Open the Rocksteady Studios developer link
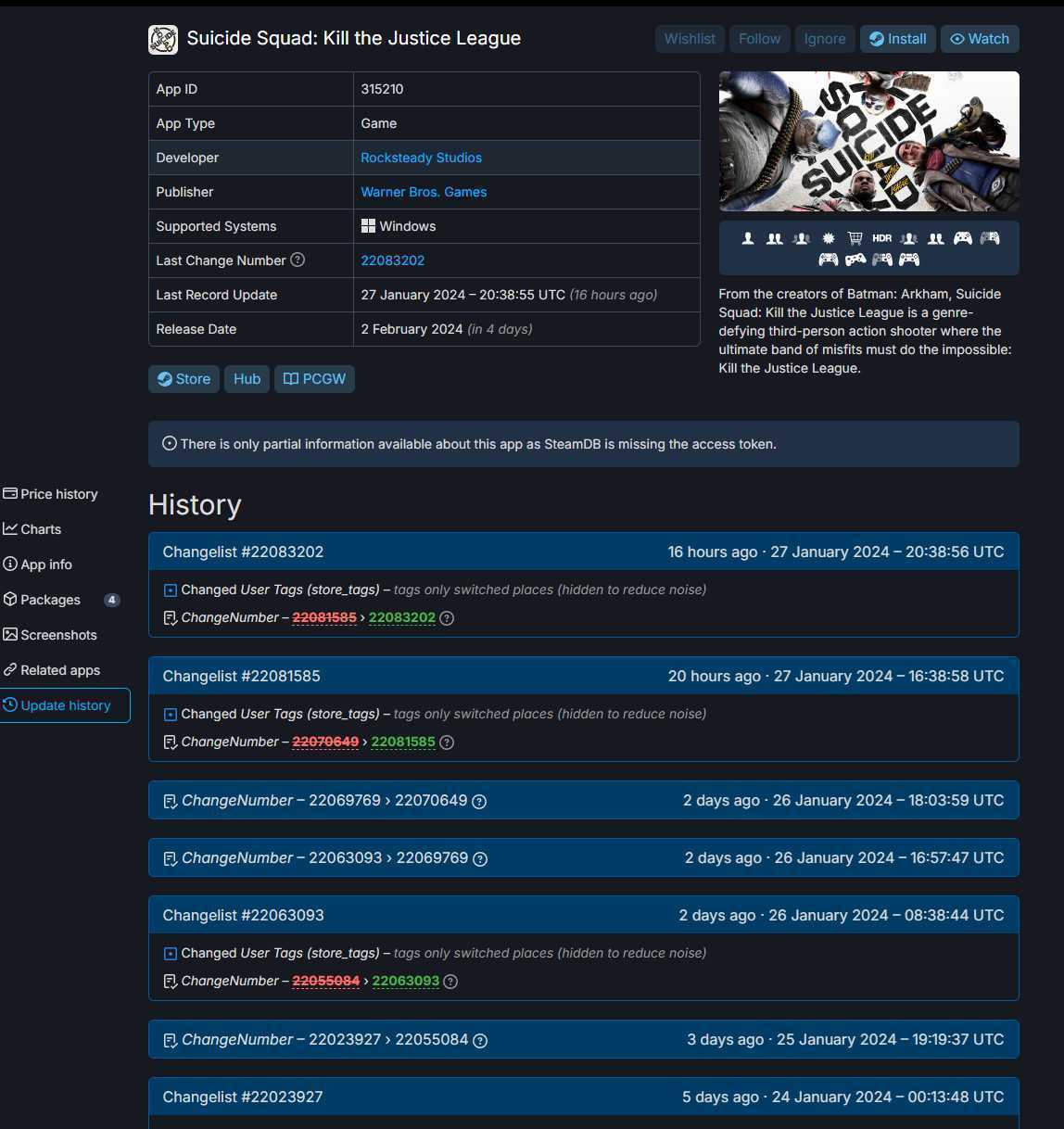The height and width of the screenshot is (1129, 1064). point(421,158)
